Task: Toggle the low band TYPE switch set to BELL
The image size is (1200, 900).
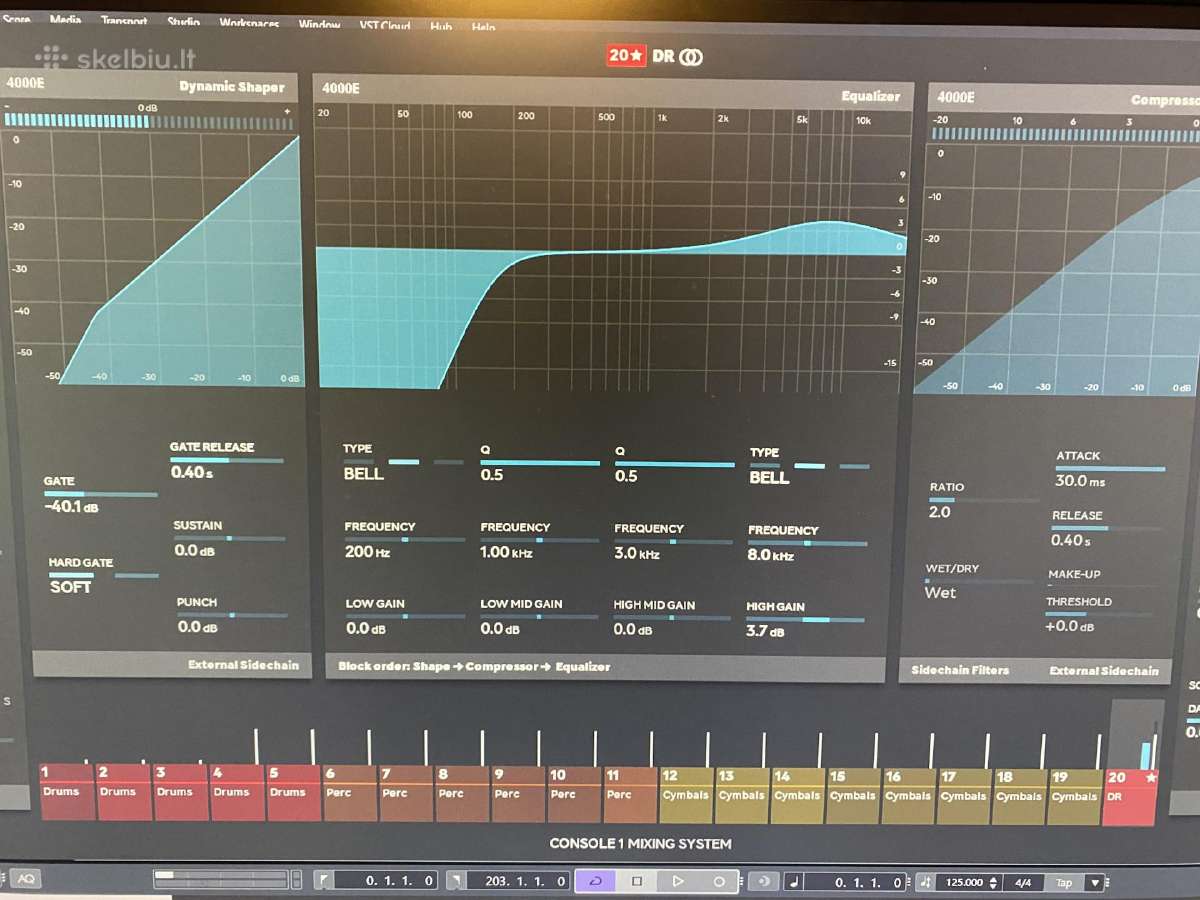Action: 403,462
